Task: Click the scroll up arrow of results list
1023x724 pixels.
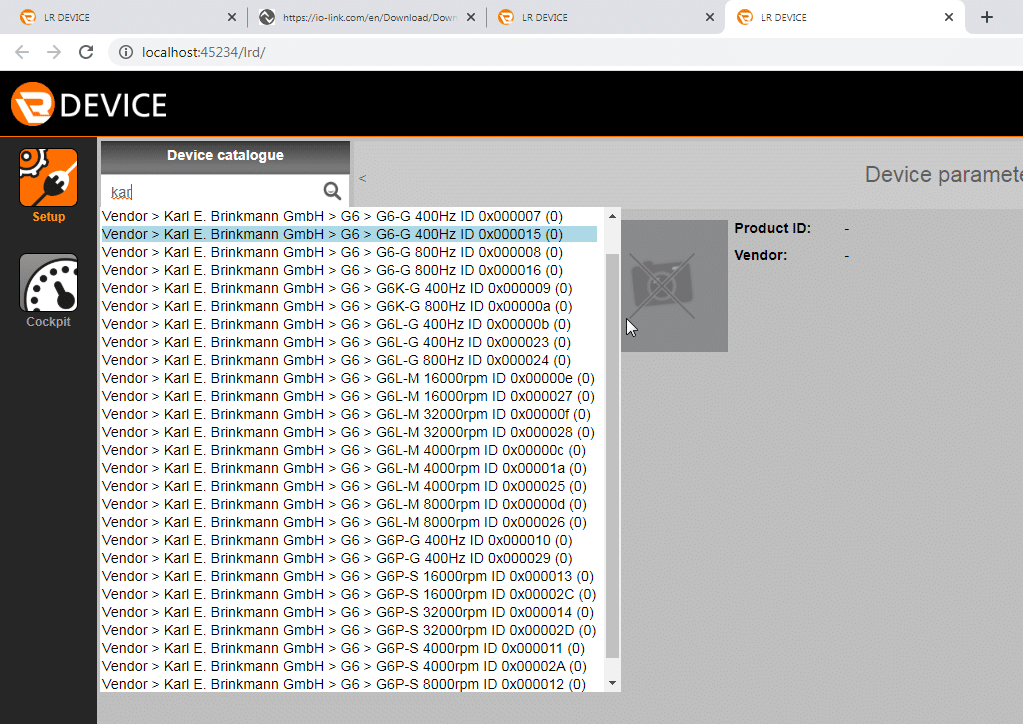Action: click(612, 216)
